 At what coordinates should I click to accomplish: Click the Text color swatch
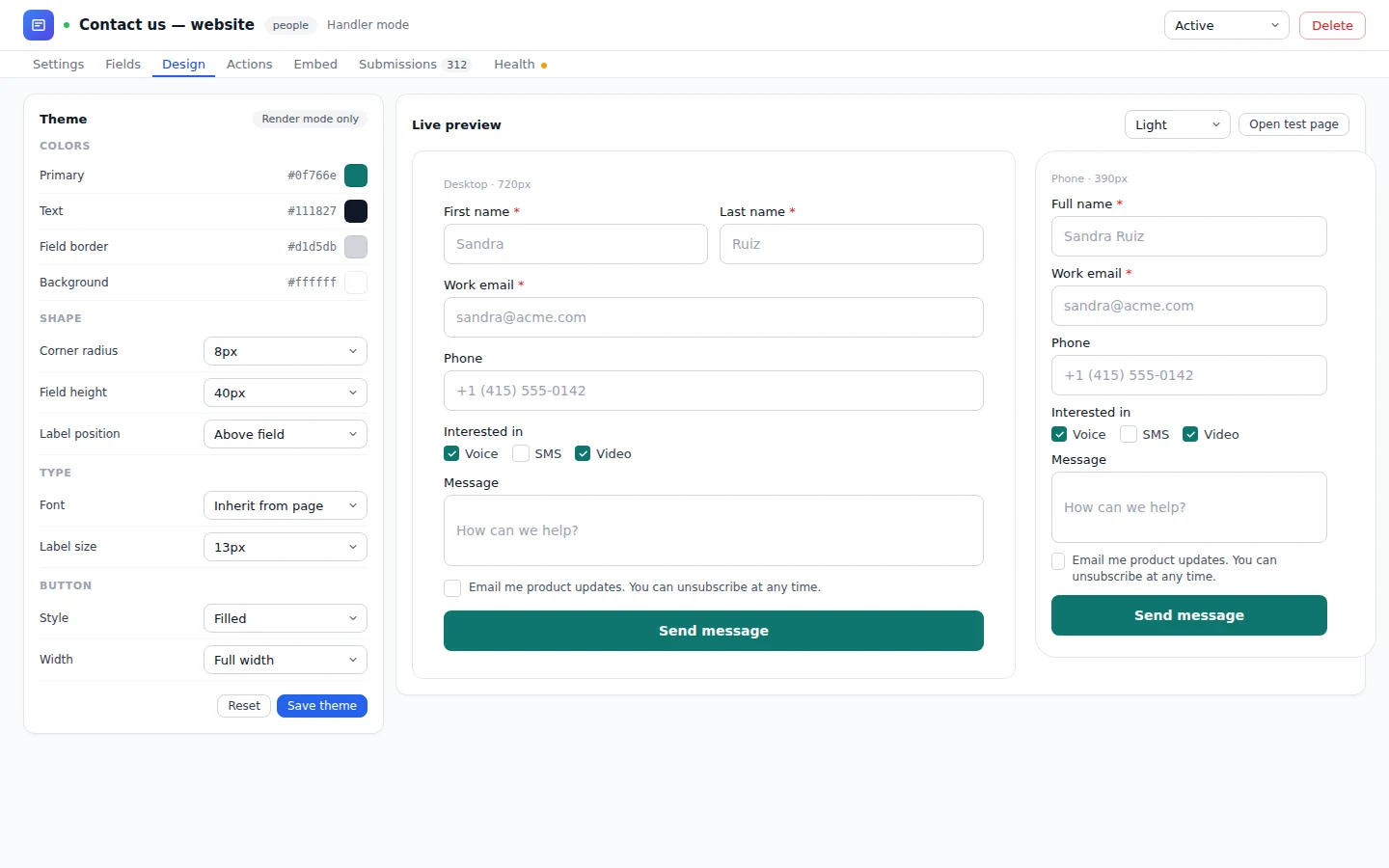pyautogui.click(x=356, y=211)
